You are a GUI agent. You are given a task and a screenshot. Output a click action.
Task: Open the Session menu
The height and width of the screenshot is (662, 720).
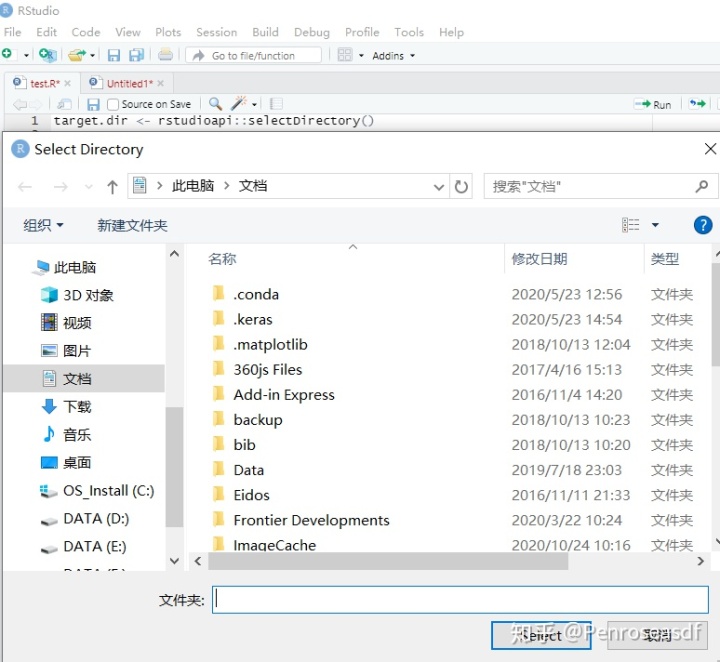pos(217,32)
